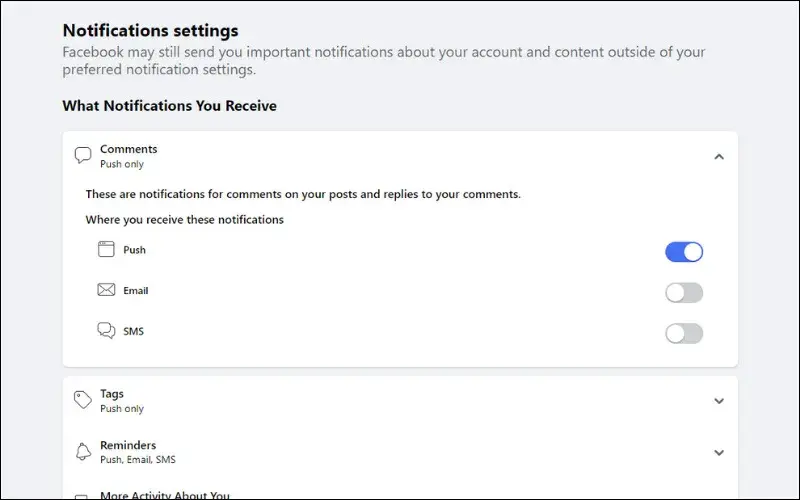
Task: Enable Email notifications for comments
Action: click(684, 292)
